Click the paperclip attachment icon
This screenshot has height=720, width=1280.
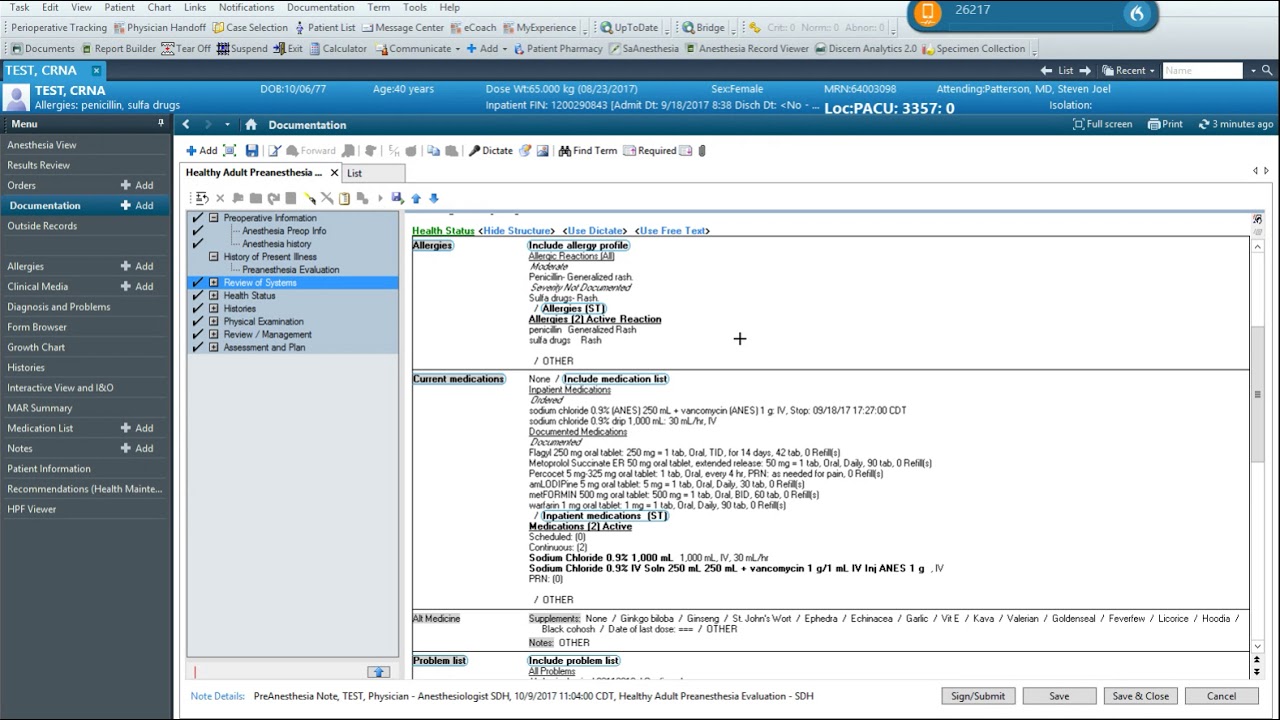pos(702,151)
